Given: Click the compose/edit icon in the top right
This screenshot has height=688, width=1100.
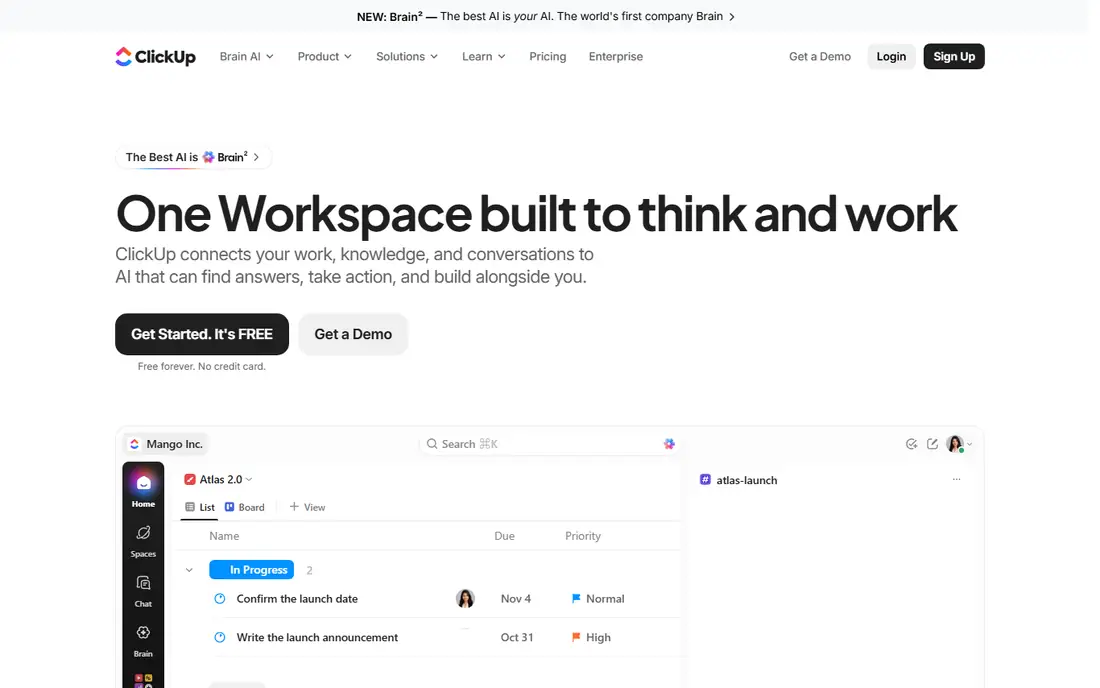Looking at the screenshot, I should [932, 444].
